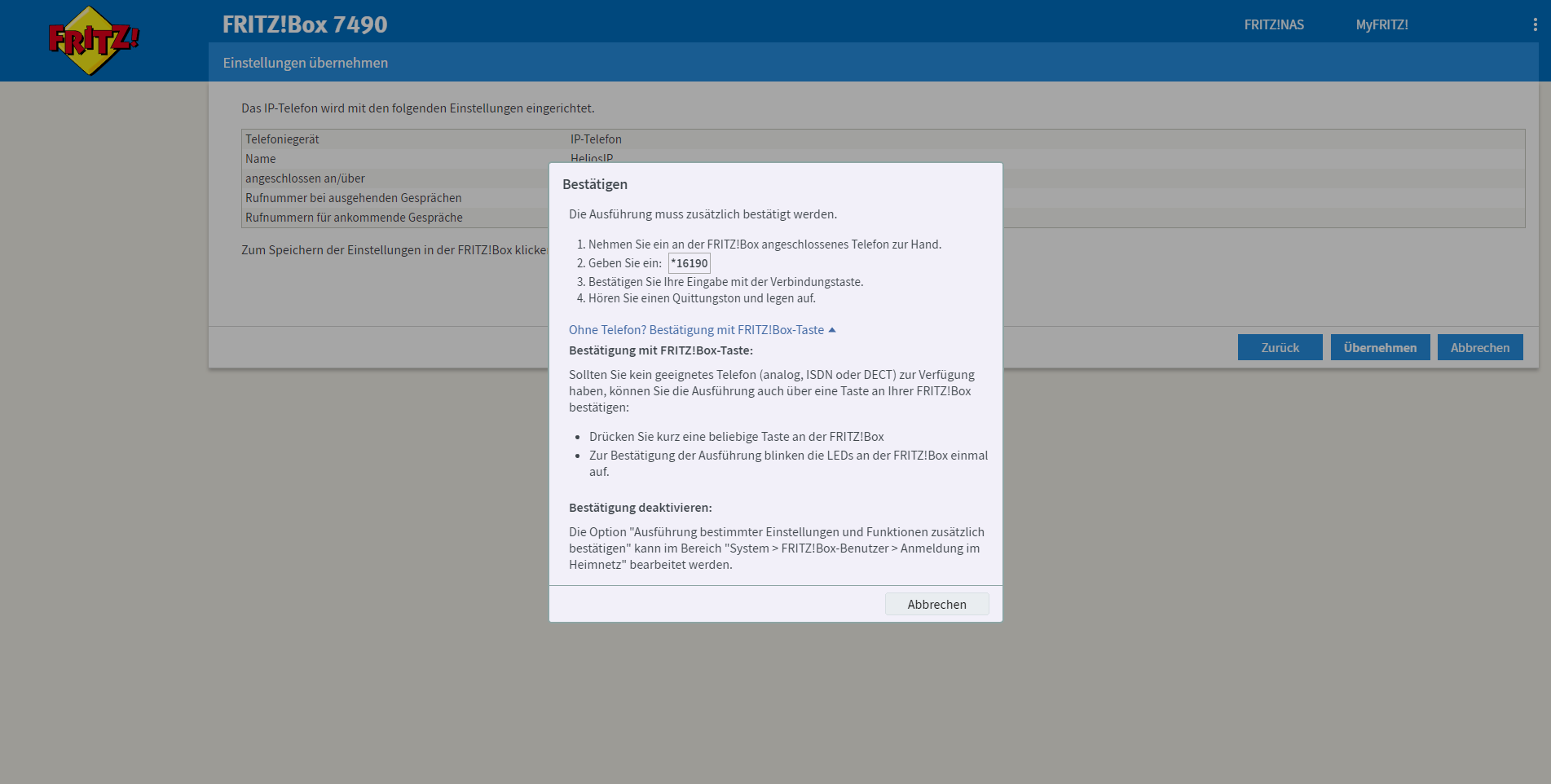Click the 'Einstellungen übernehmen' page heading
The width and height of the screenshot is (1551, 784).
306,63
